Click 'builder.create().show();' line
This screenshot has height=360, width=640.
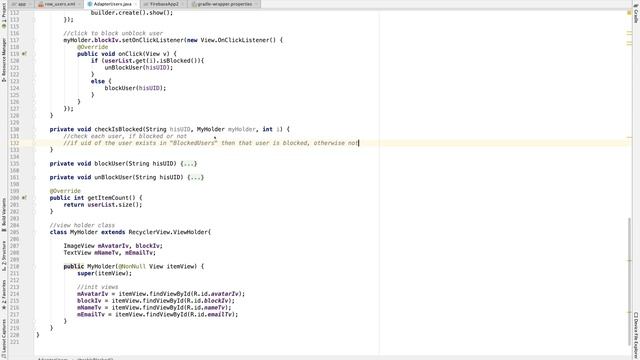click(x=132, y=13)
